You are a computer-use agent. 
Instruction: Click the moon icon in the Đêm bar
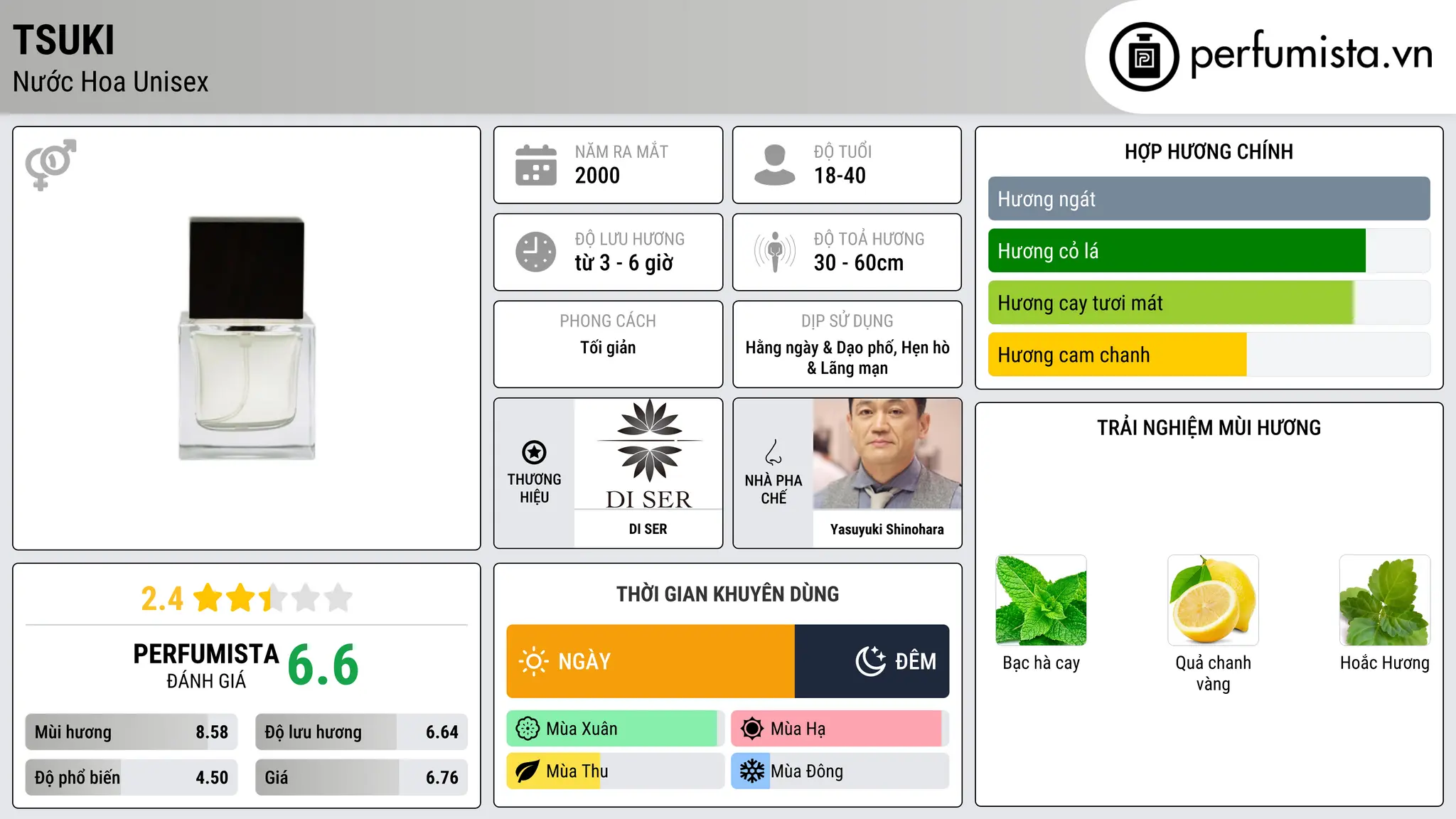click(871, 661)
